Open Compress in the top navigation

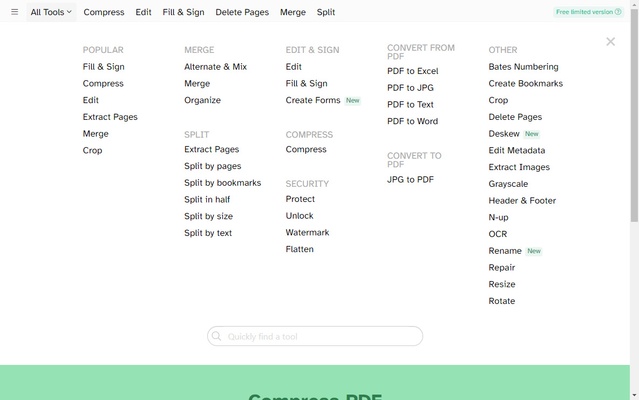[x=104, y=12]
